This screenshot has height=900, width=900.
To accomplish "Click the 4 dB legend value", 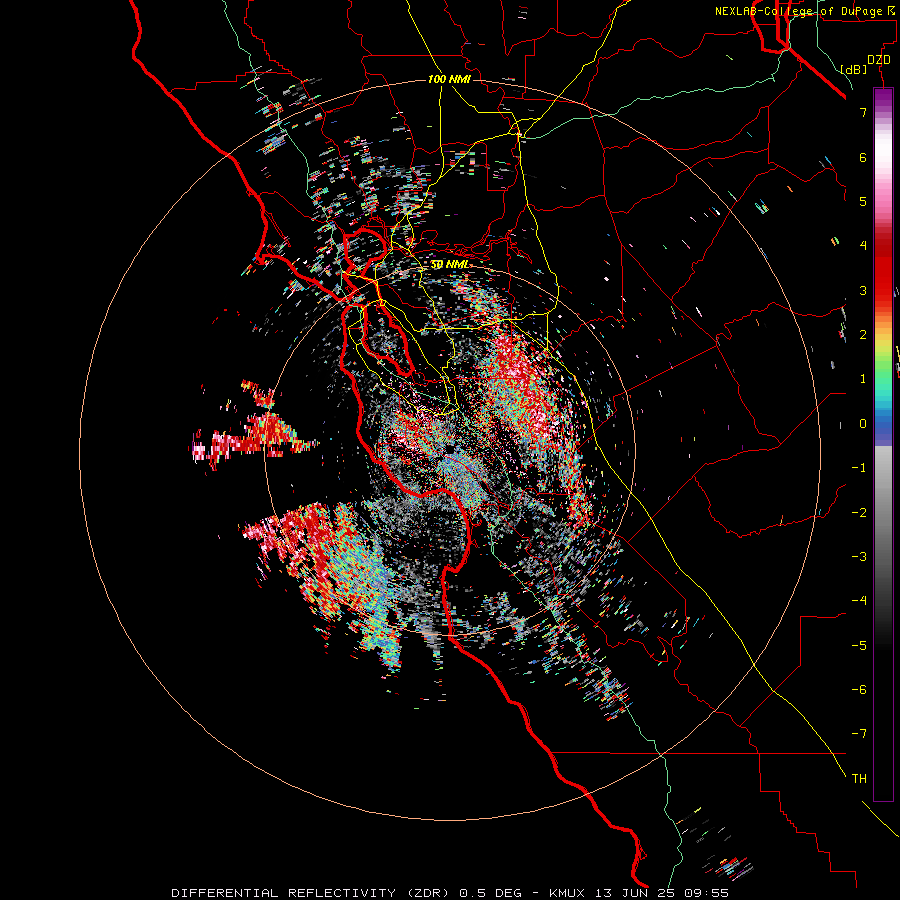I will (863, 246).
